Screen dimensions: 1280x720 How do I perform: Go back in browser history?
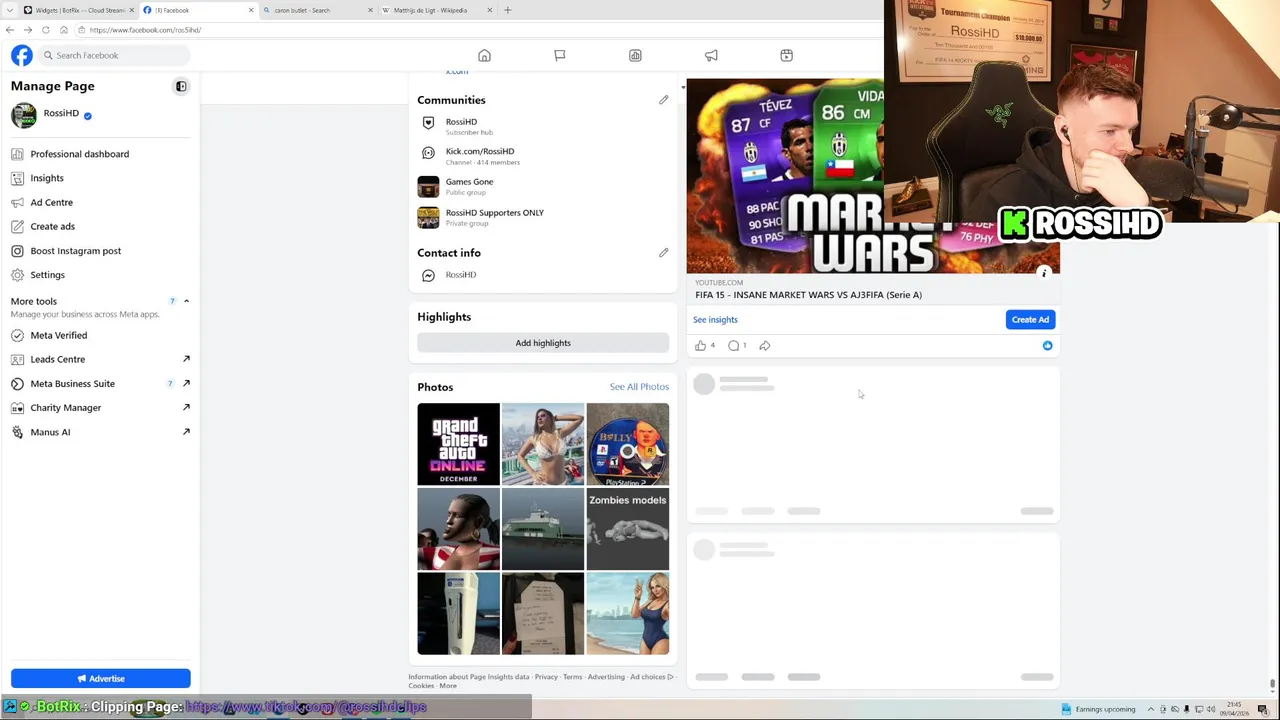coord(10,30)
